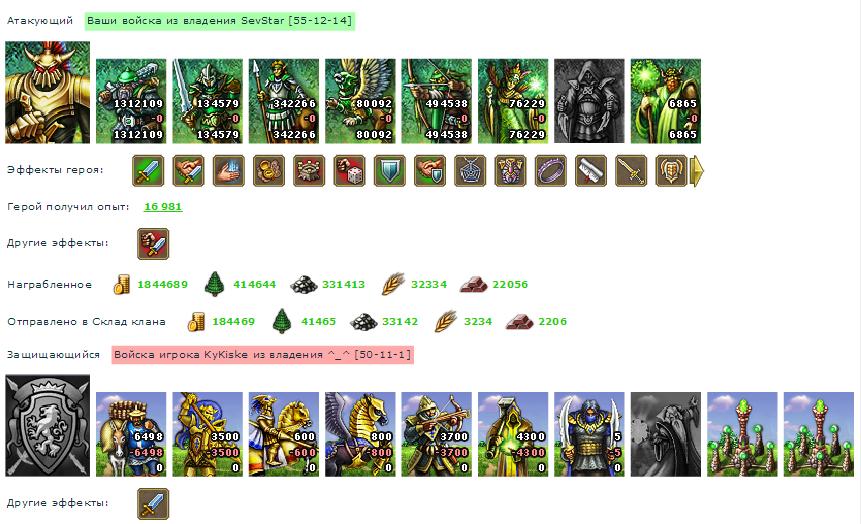Click the purple ring hero effect icon

(551, 171)
